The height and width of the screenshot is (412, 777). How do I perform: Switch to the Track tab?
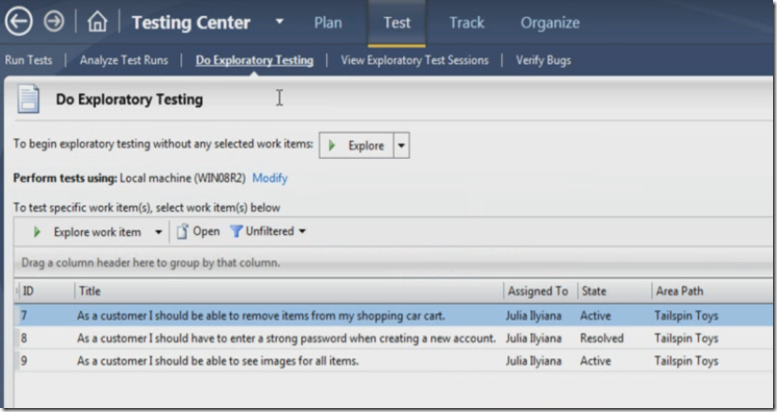click(467, 23)
